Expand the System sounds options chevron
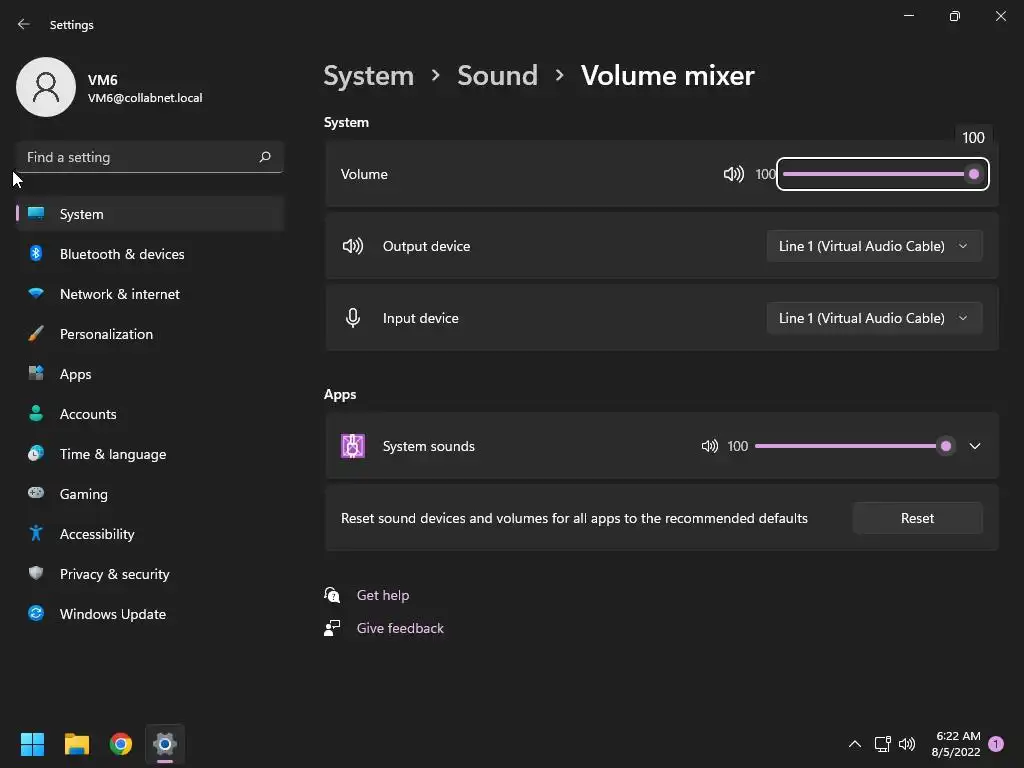Image resolution: width=1024 pixels, height=768 pixels. point(975,446)
